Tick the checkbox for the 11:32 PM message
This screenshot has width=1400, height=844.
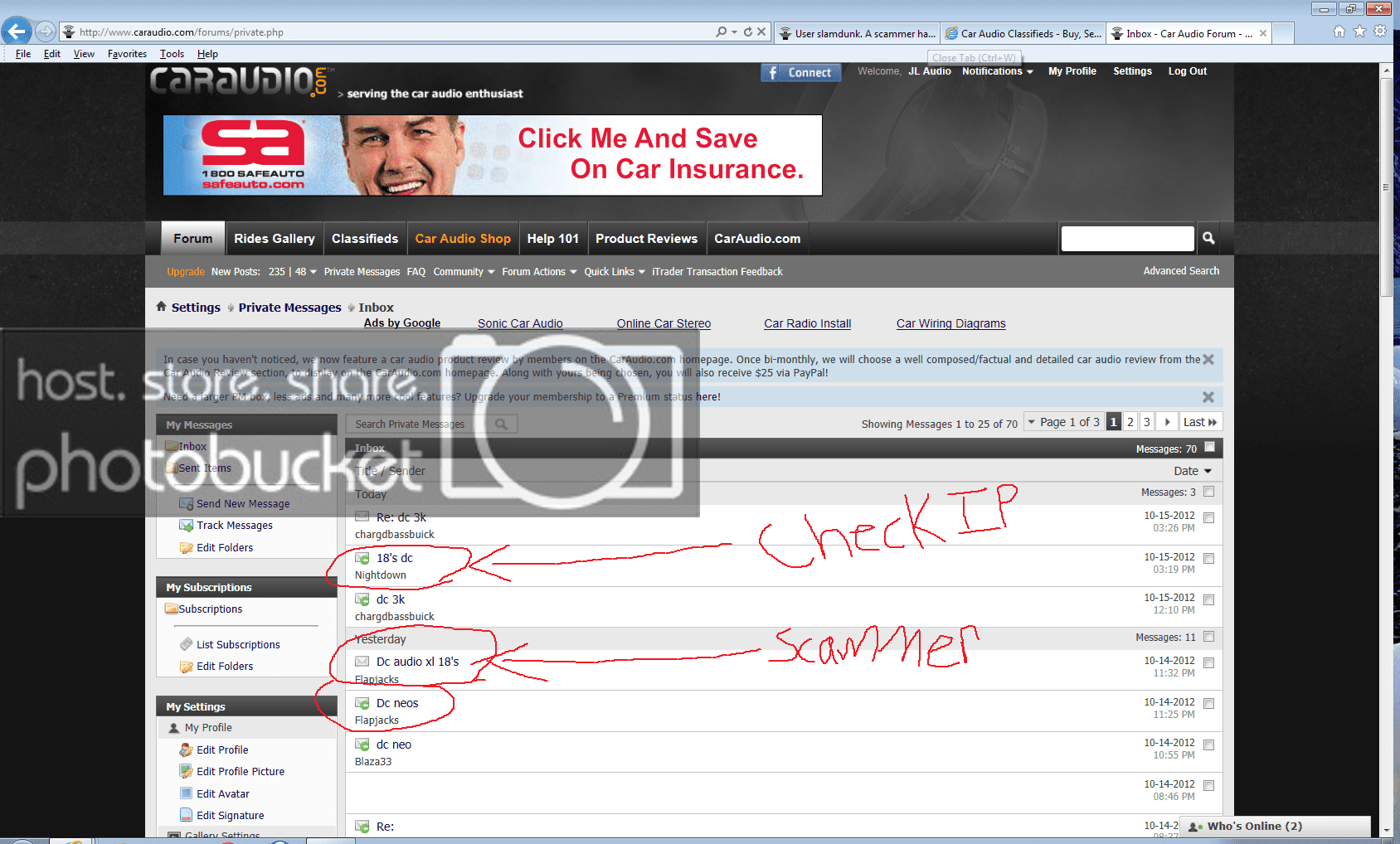tap(1209, 663)
